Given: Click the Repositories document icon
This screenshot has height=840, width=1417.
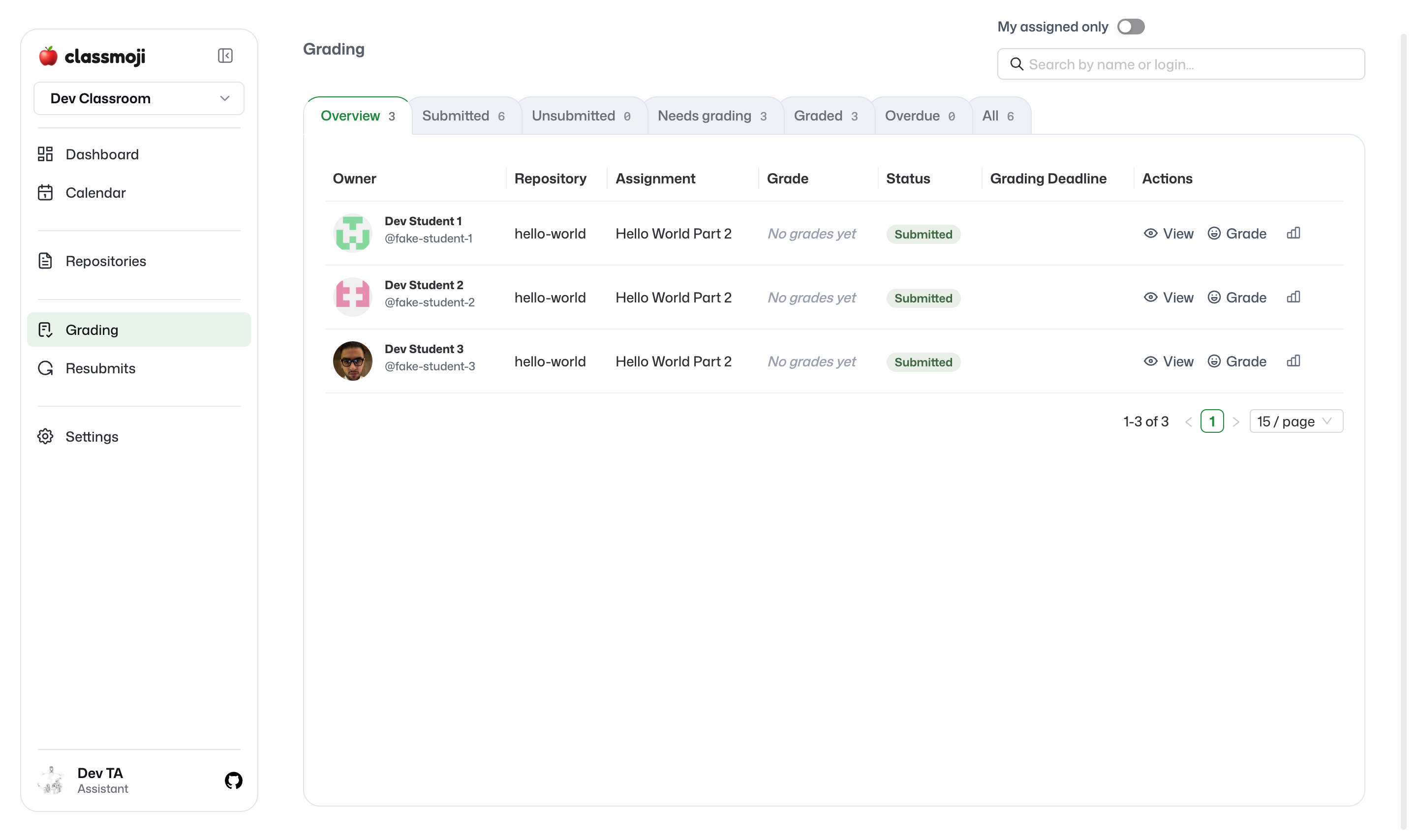Looking at the screenshot, I should click(45, 261).
